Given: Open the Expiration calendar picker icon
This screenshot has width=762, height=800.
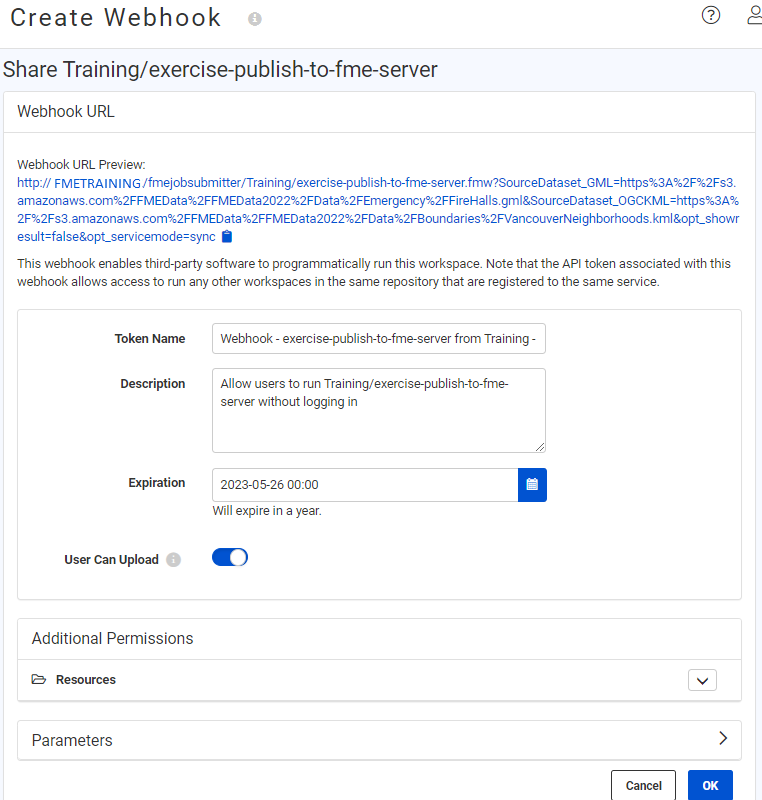Looking at the screenshot, I should click(x=533, y=484).
